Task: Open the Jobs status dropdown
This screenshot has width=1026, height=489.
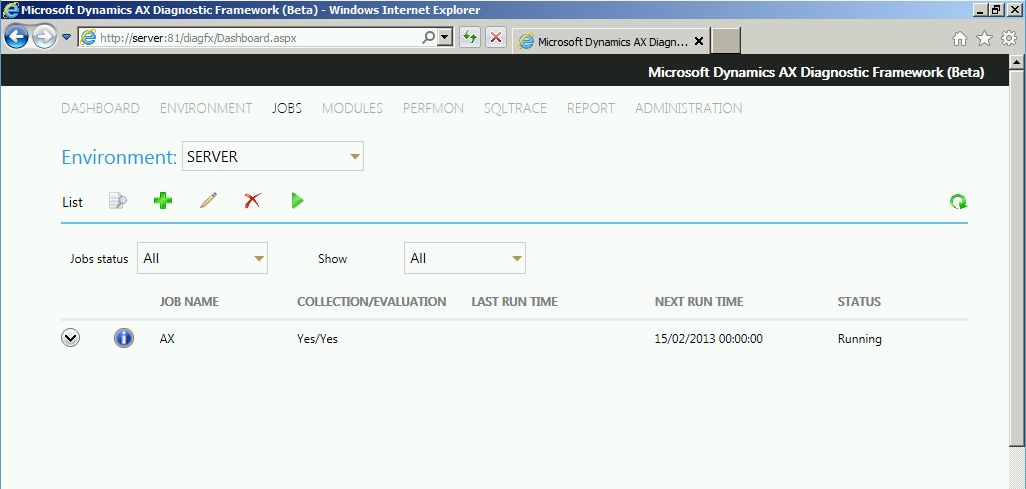Action: click(x=202, y=259)
